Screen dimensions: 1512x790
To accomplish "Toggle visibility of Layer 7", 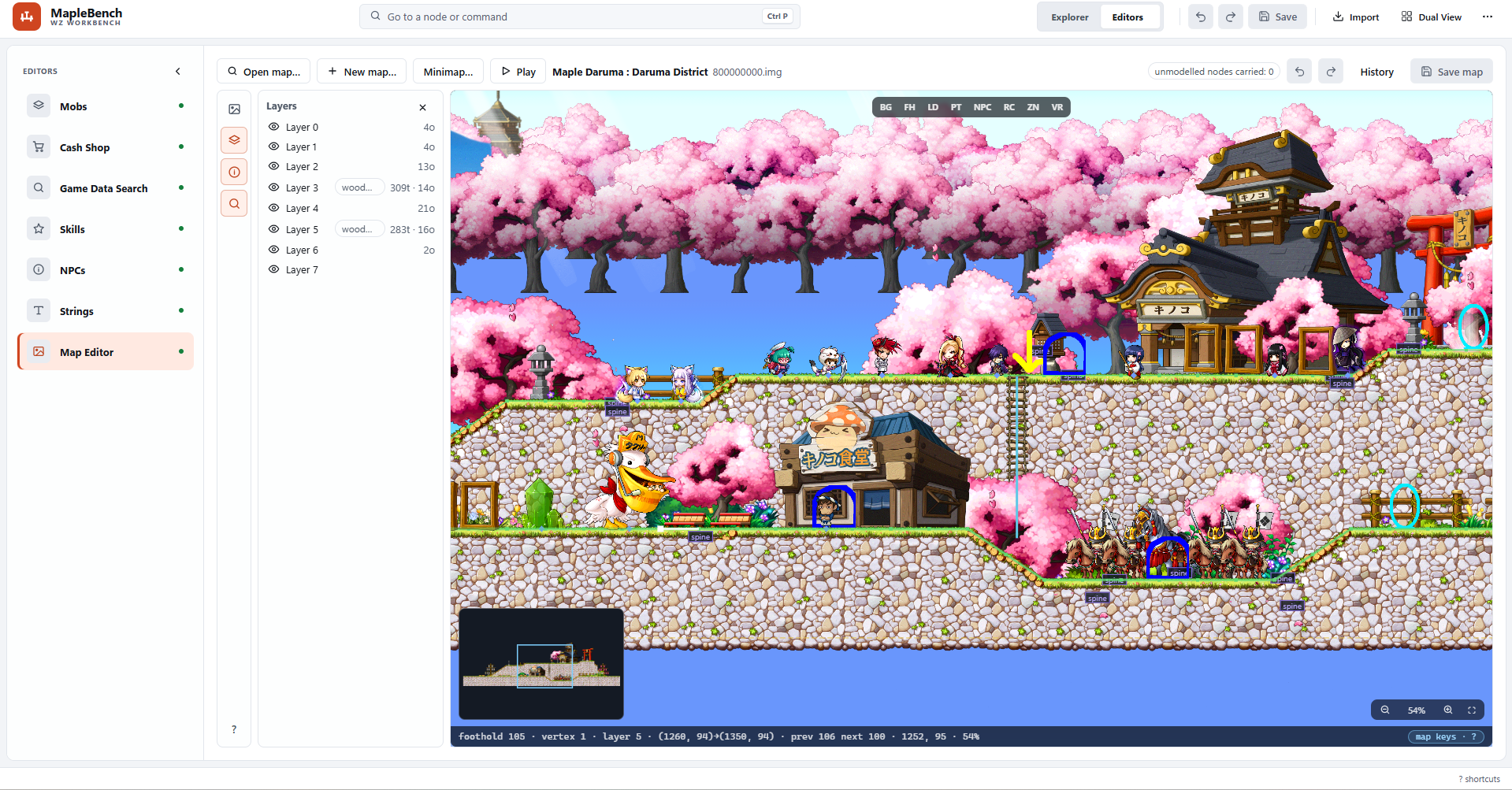I will pos(274,269).
